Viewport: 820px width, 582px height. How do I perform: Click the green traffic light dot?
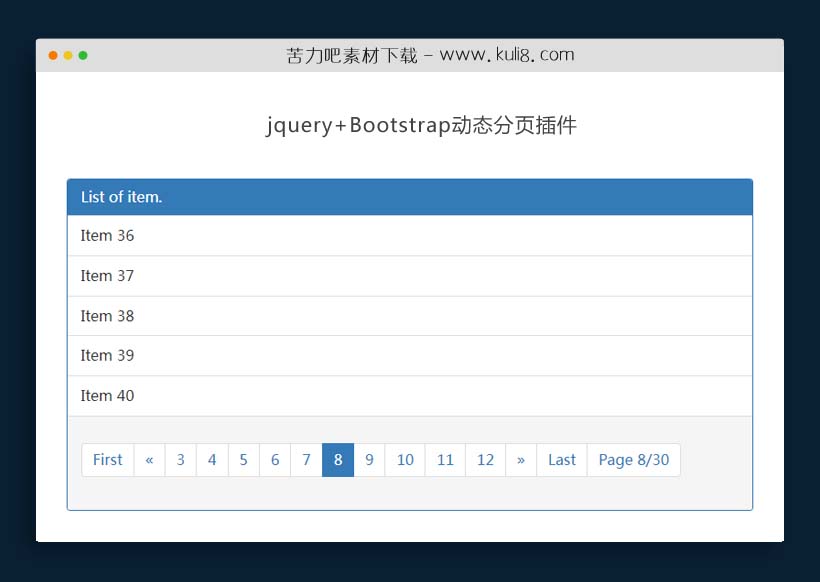click(x=82, y=55)
